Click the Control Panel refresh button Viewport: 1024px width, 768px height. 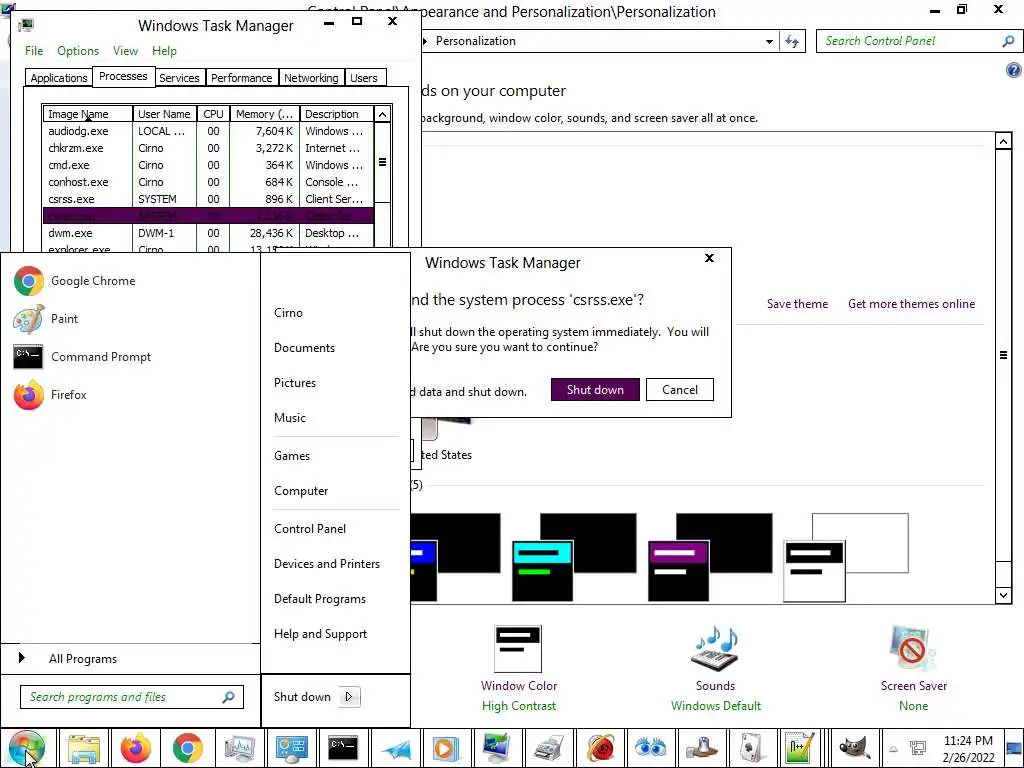[x=792, y=41]
